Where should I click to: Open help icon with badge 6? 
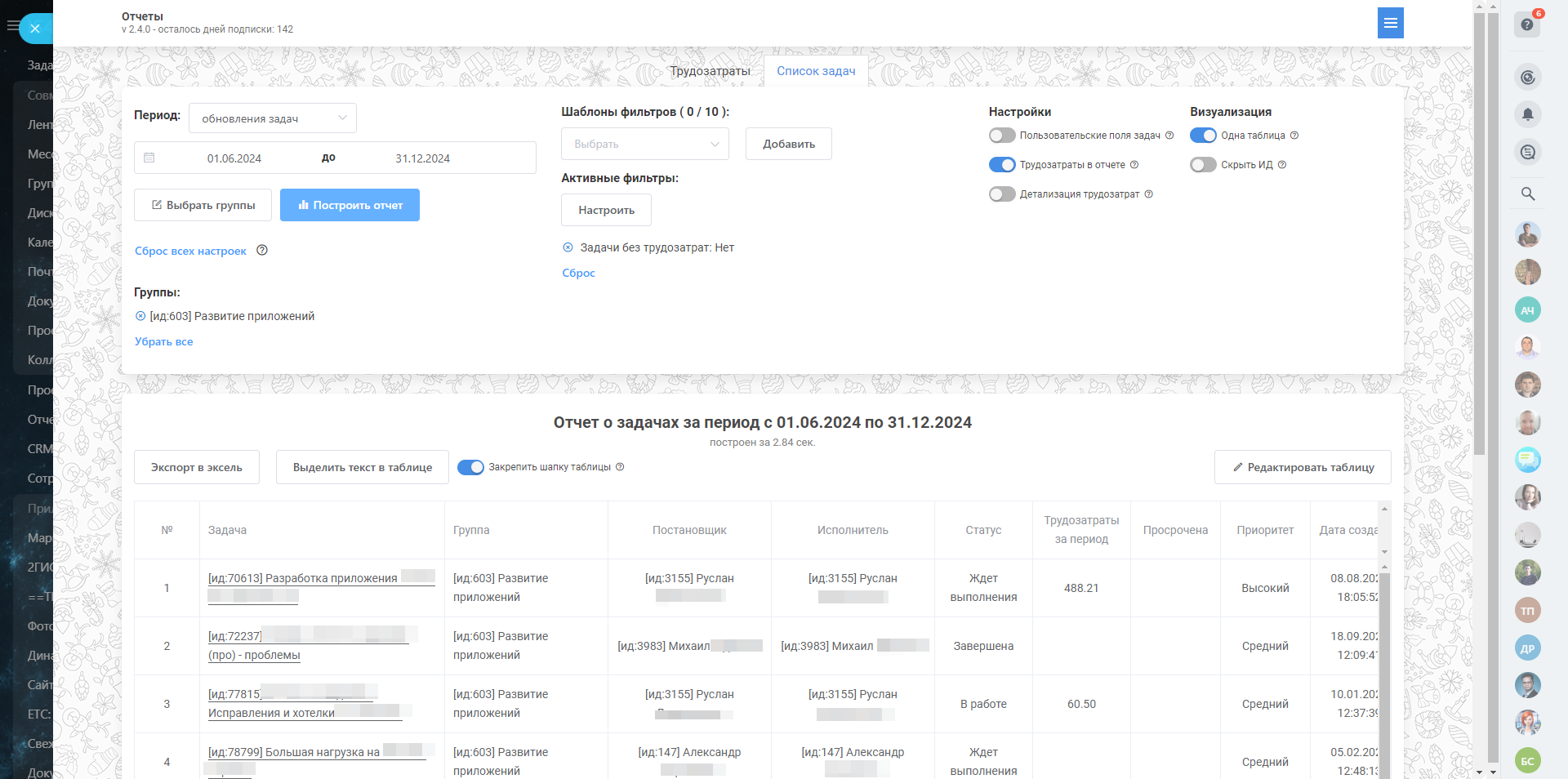coord(1527,24)
